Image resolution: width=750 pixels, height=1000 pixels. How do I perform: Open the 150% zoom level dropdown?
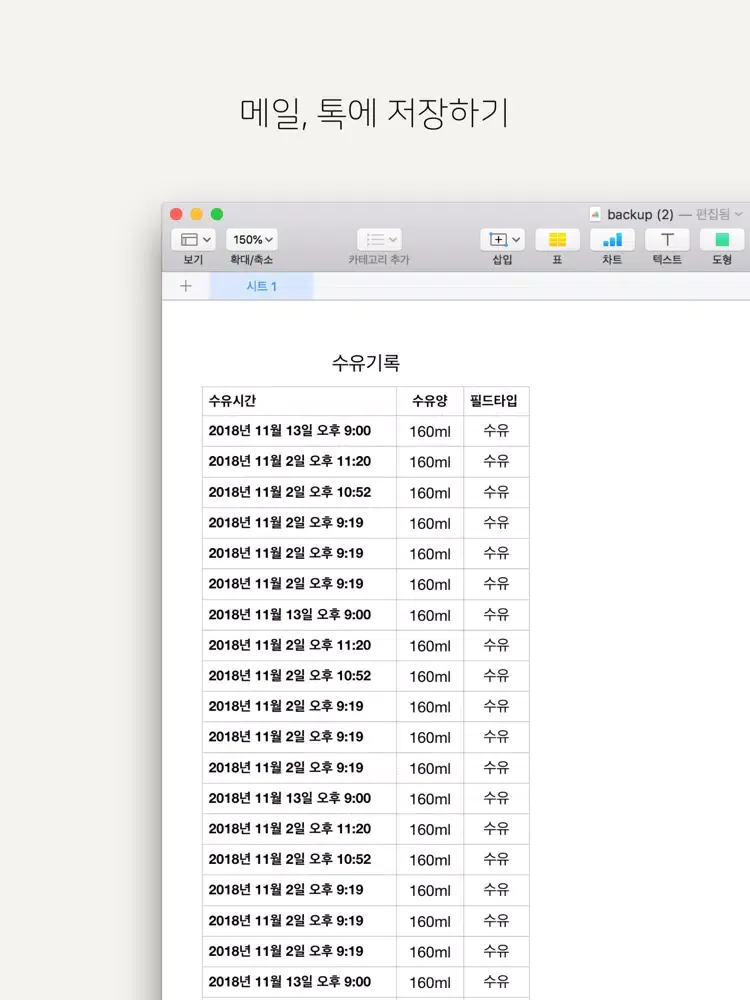(x=252, y=240)
